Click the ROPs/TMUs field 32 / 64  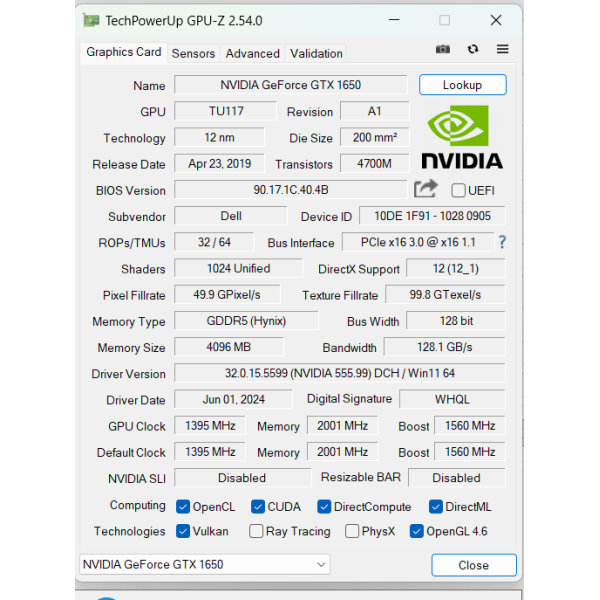coord(214,242)
